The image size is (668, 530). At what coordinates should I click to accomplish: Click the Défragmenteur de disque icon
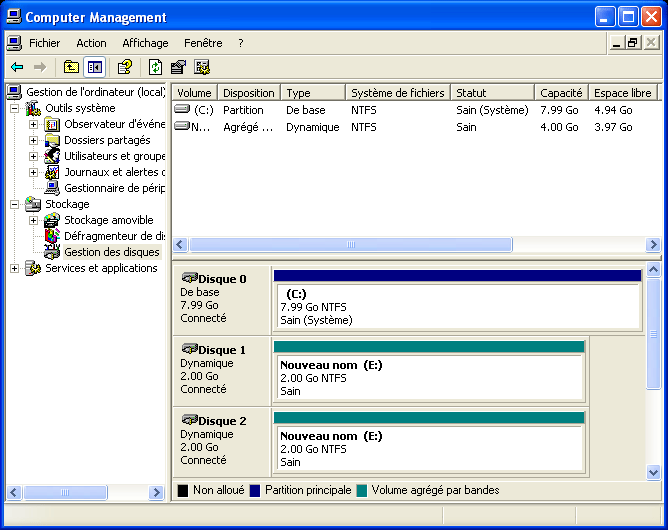coord(52,236)
